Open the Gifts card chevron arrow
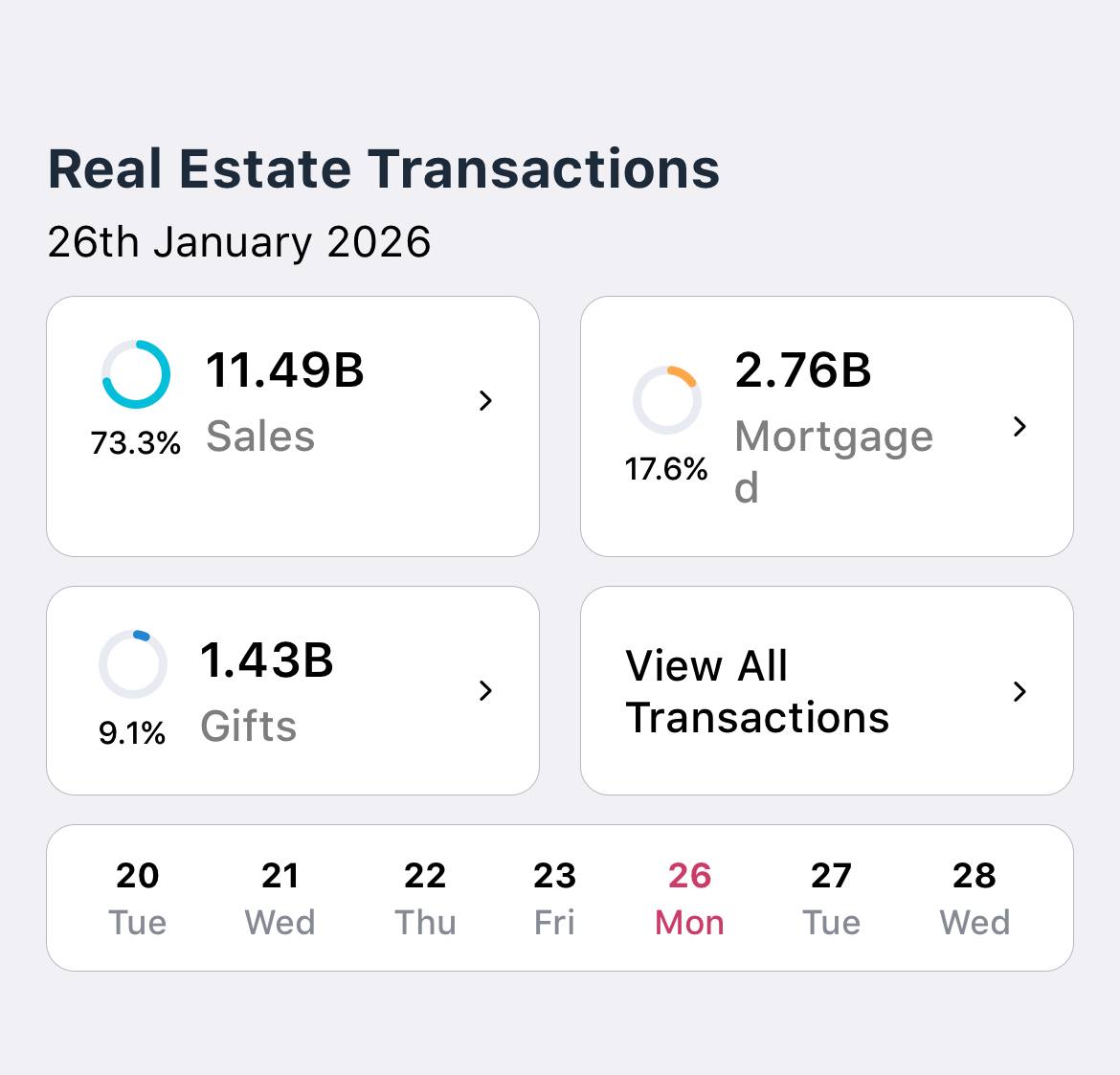The width and height of the screenshot is (1120, 1075). point(486,691)
